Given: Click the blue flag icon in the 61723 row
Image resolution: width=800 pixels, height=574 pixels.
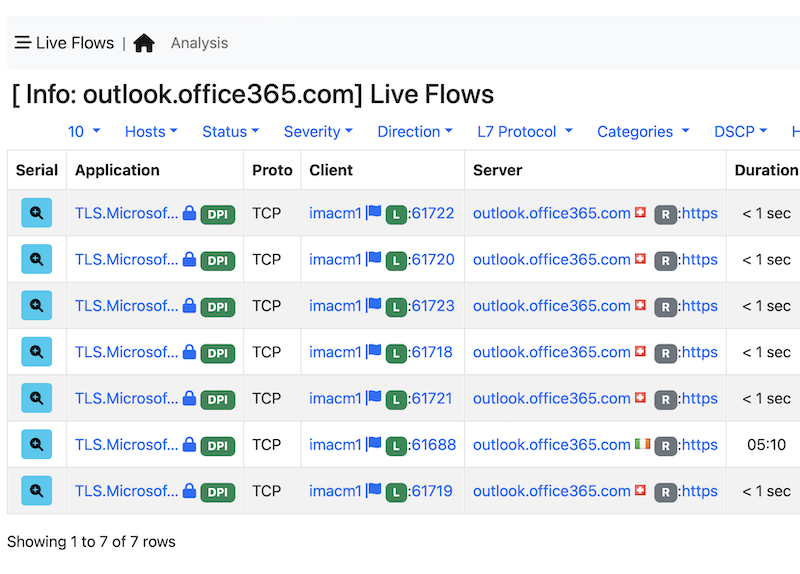Looking at the screenshot, I should (374, 305).
